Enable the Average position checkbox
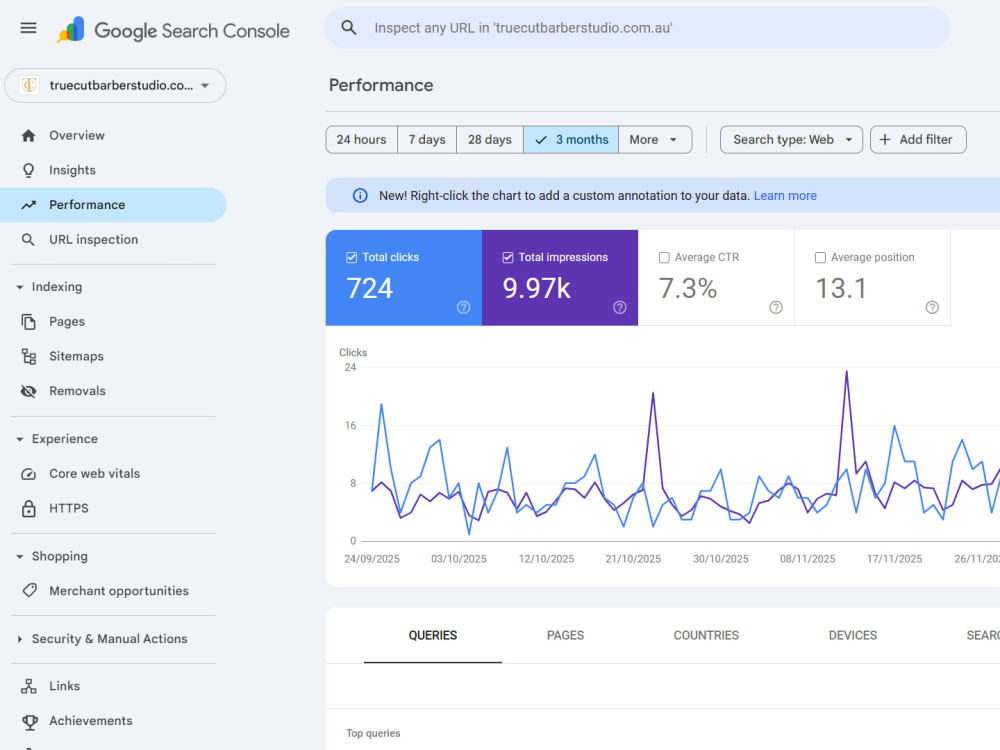This screenshot has width=1000, height=750. click(x=820, y=258)
